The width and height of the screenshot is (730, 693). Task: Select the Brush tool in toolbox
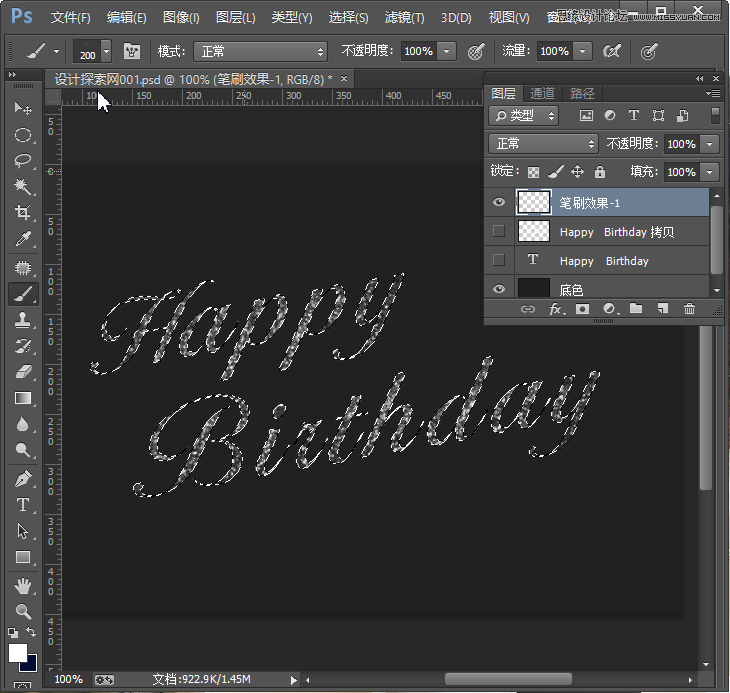22,294
